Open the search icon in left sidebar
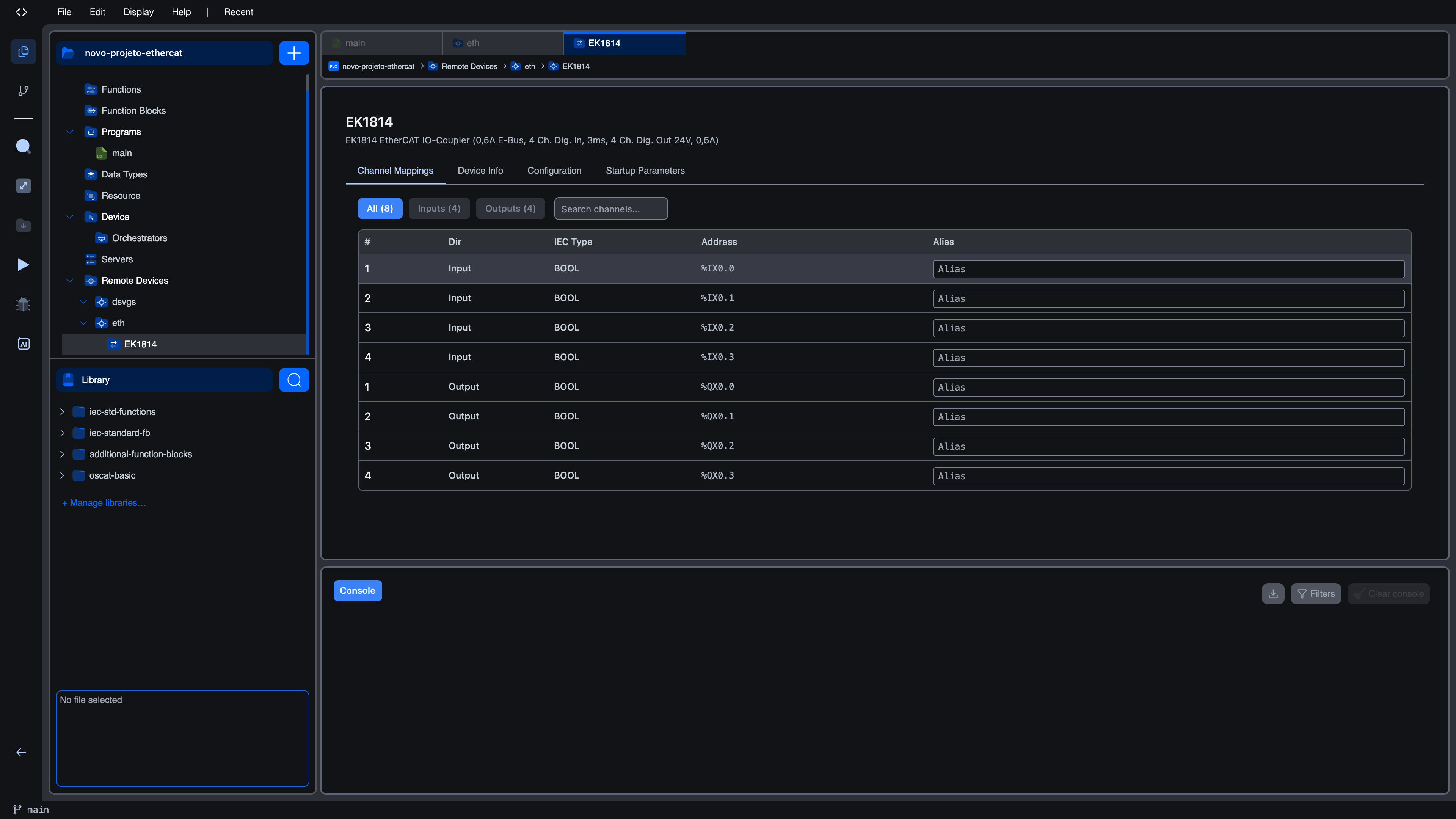This screenshot has width=1456, height=819. [x=23, y=146]
